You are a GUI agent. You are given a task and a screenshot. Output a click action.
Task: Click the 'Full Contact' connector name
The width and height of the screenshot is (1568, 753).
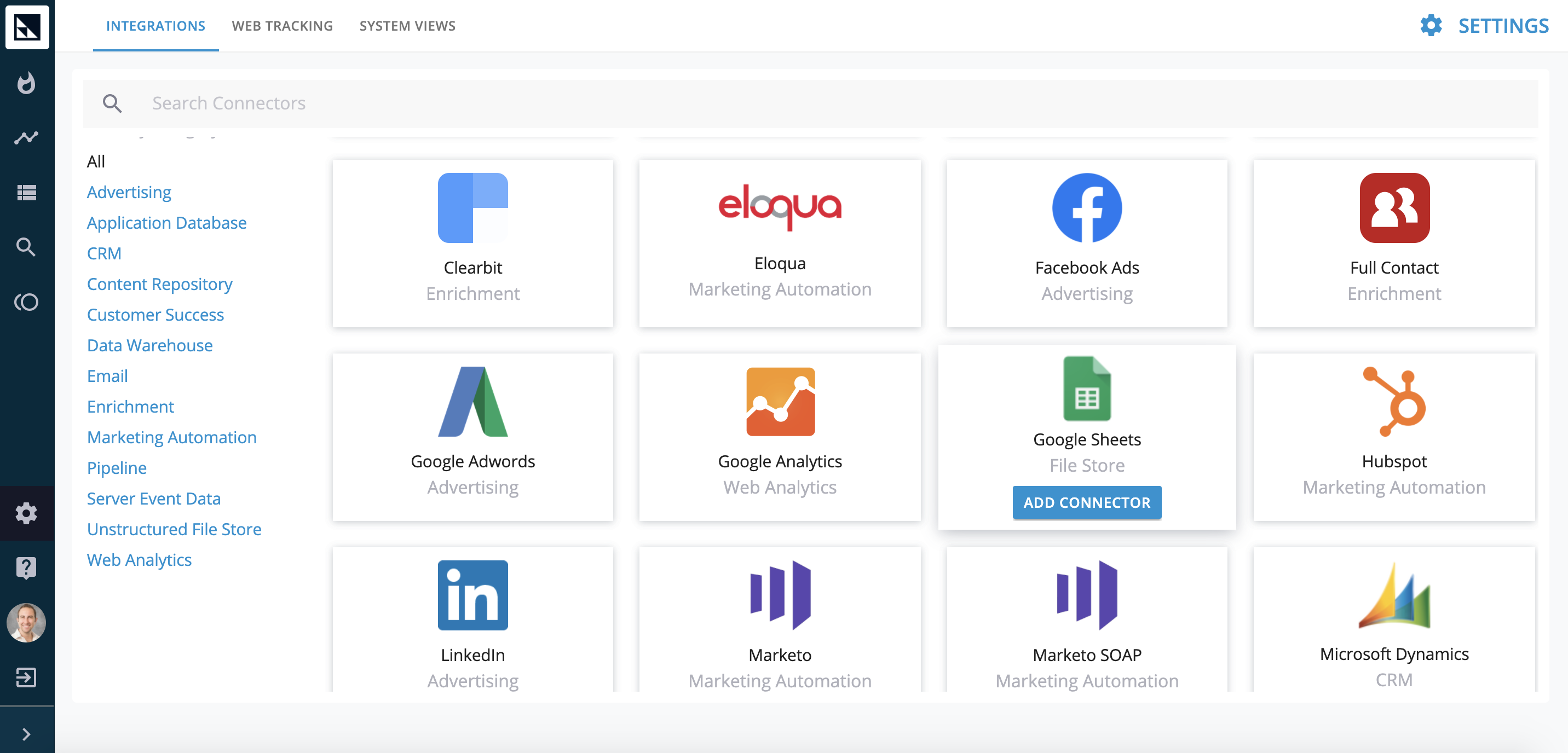click(x=1394, y=267)
